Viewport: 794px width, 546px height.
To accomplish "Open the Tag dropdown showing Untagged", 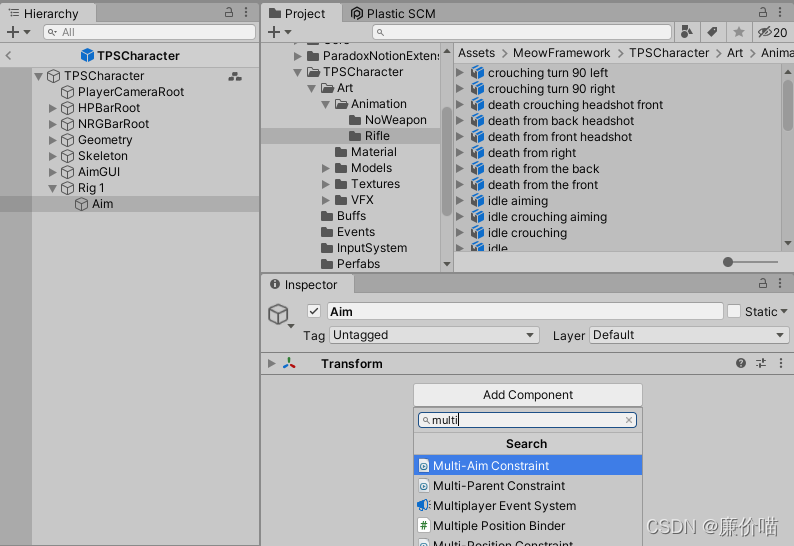I will point(434,335).
